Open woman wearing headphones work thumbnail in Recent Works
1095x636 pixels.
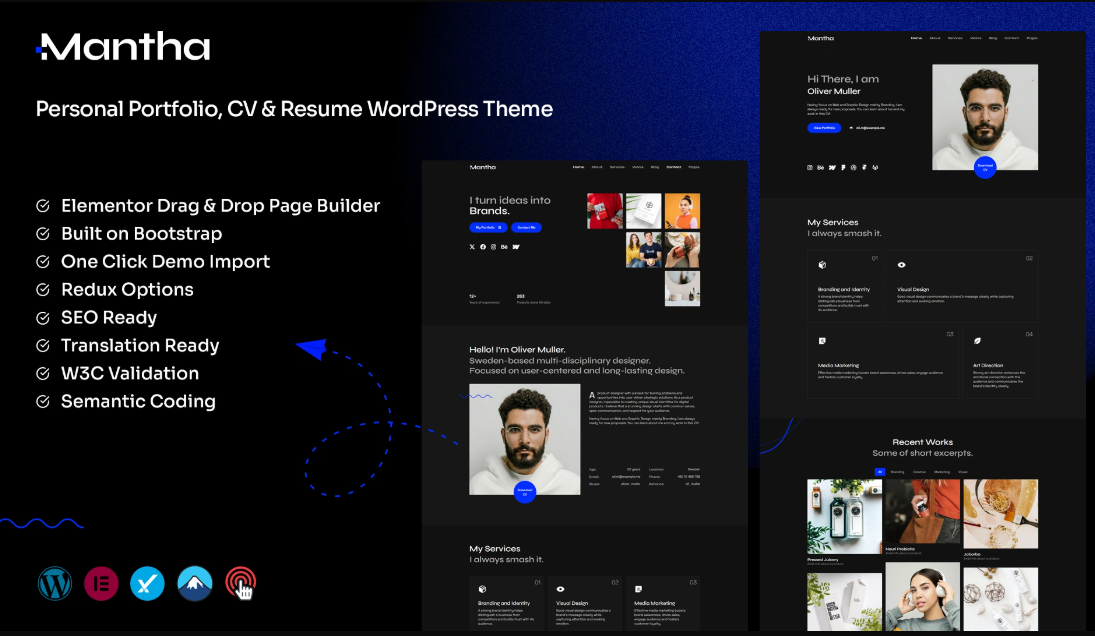(x=923, y=597)
